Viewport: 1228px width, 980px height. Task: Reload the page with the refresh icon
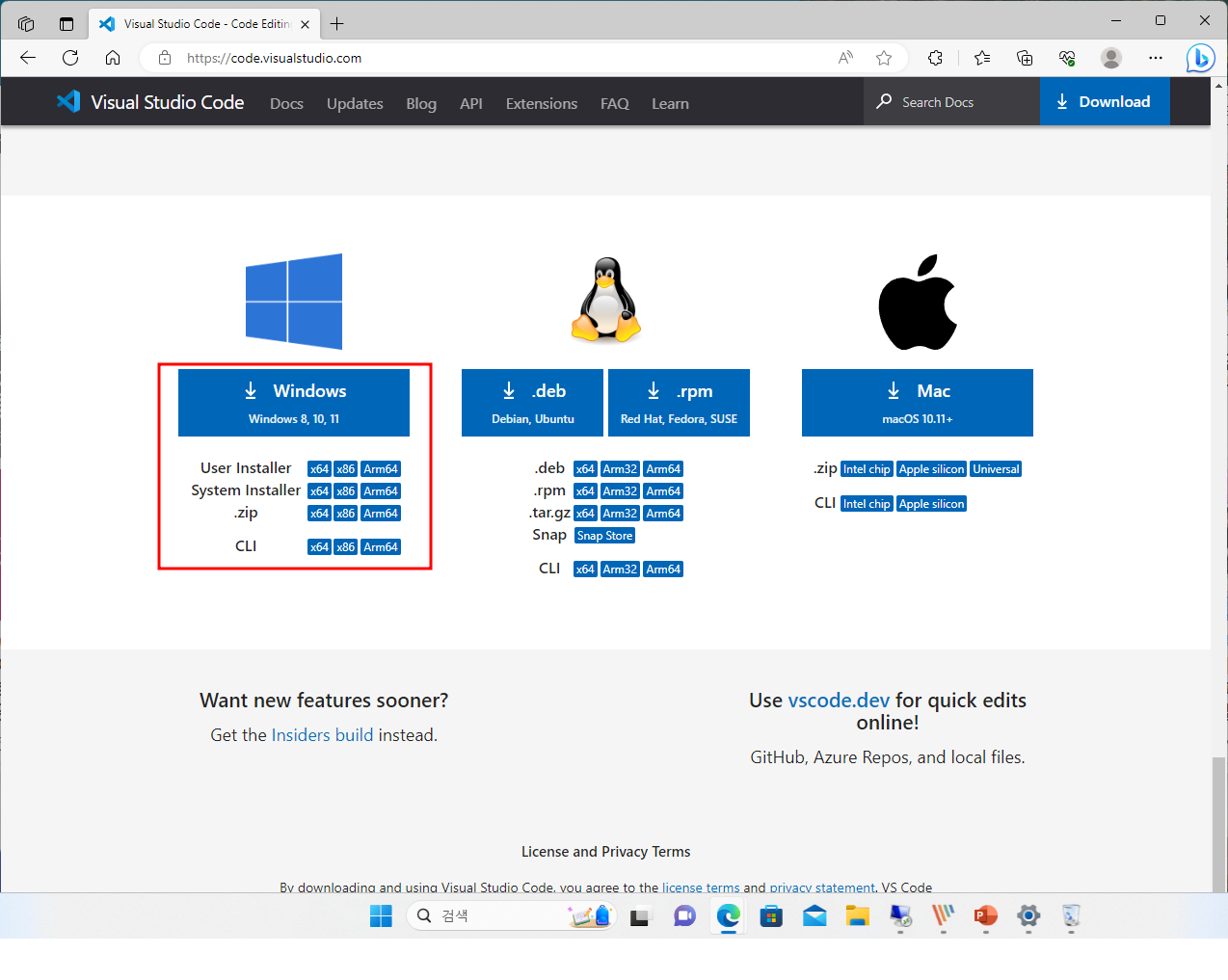click(70, 58)
